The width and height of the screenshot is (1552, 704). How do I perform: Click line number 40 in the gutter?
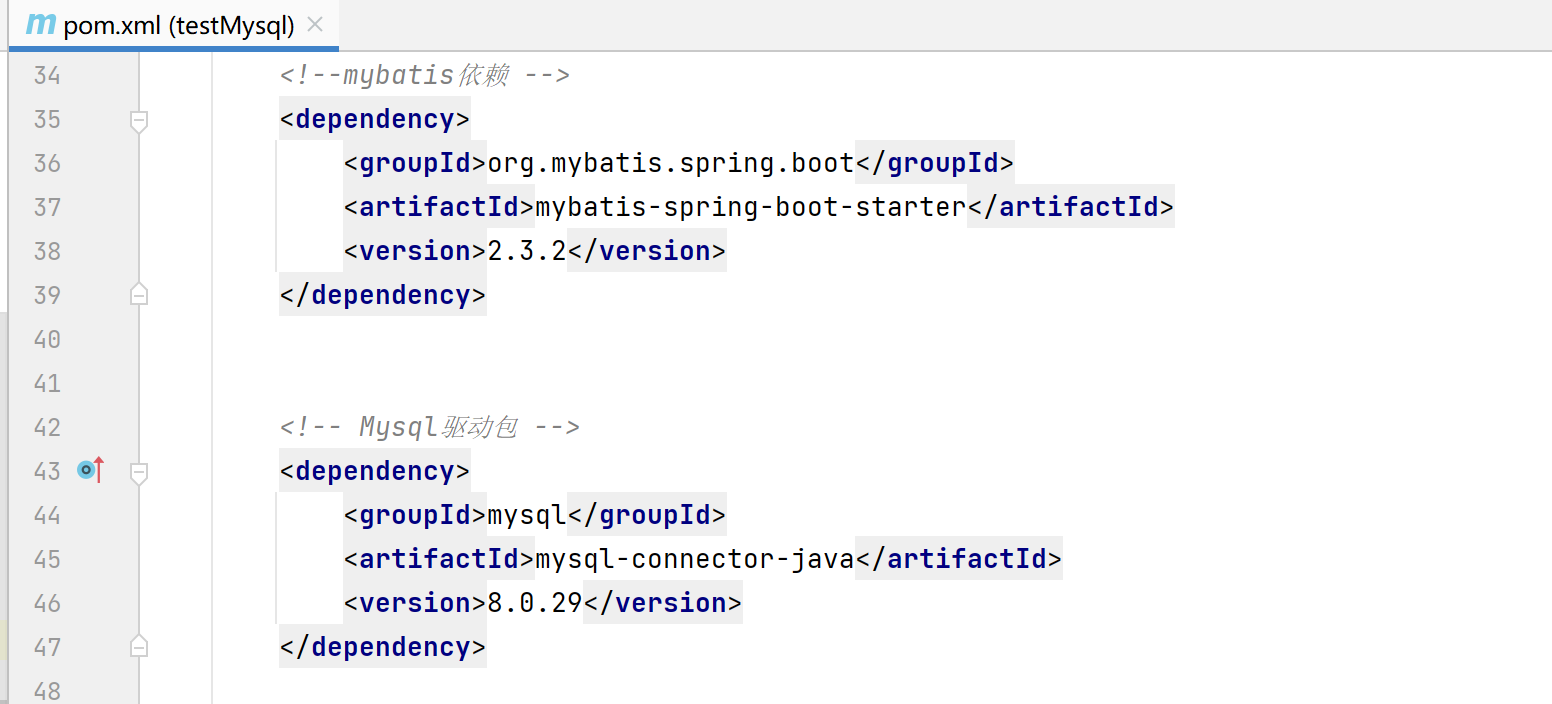[47, 339]
